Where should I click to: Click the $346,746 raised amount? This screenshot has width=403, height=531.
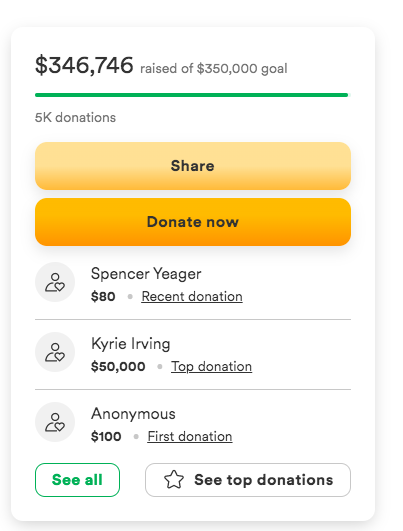[x=84, y=65]
